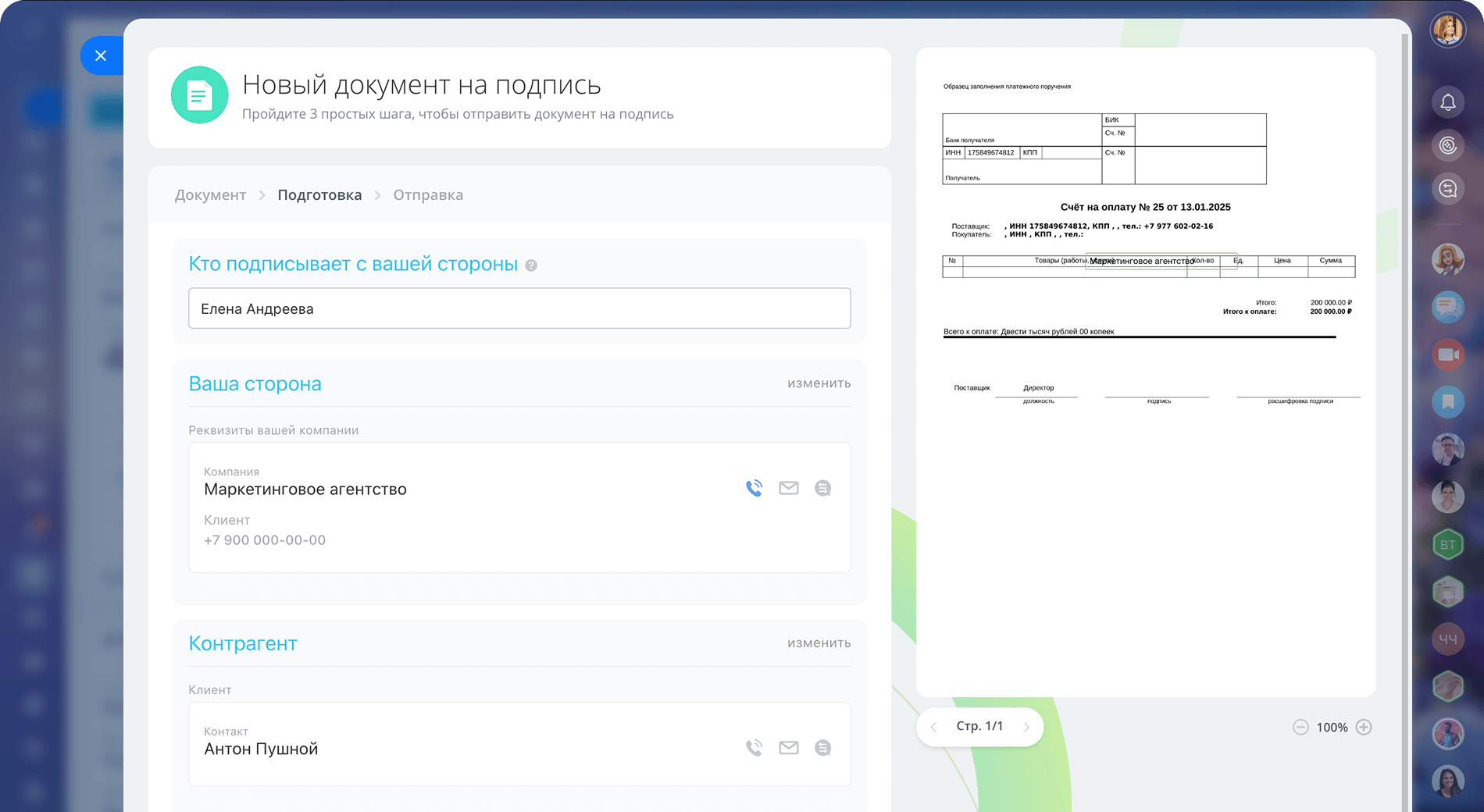Open chat icon for Маркетинговое агентство
The width and height of the screenshot is (1484, 812).
(822, 488)
